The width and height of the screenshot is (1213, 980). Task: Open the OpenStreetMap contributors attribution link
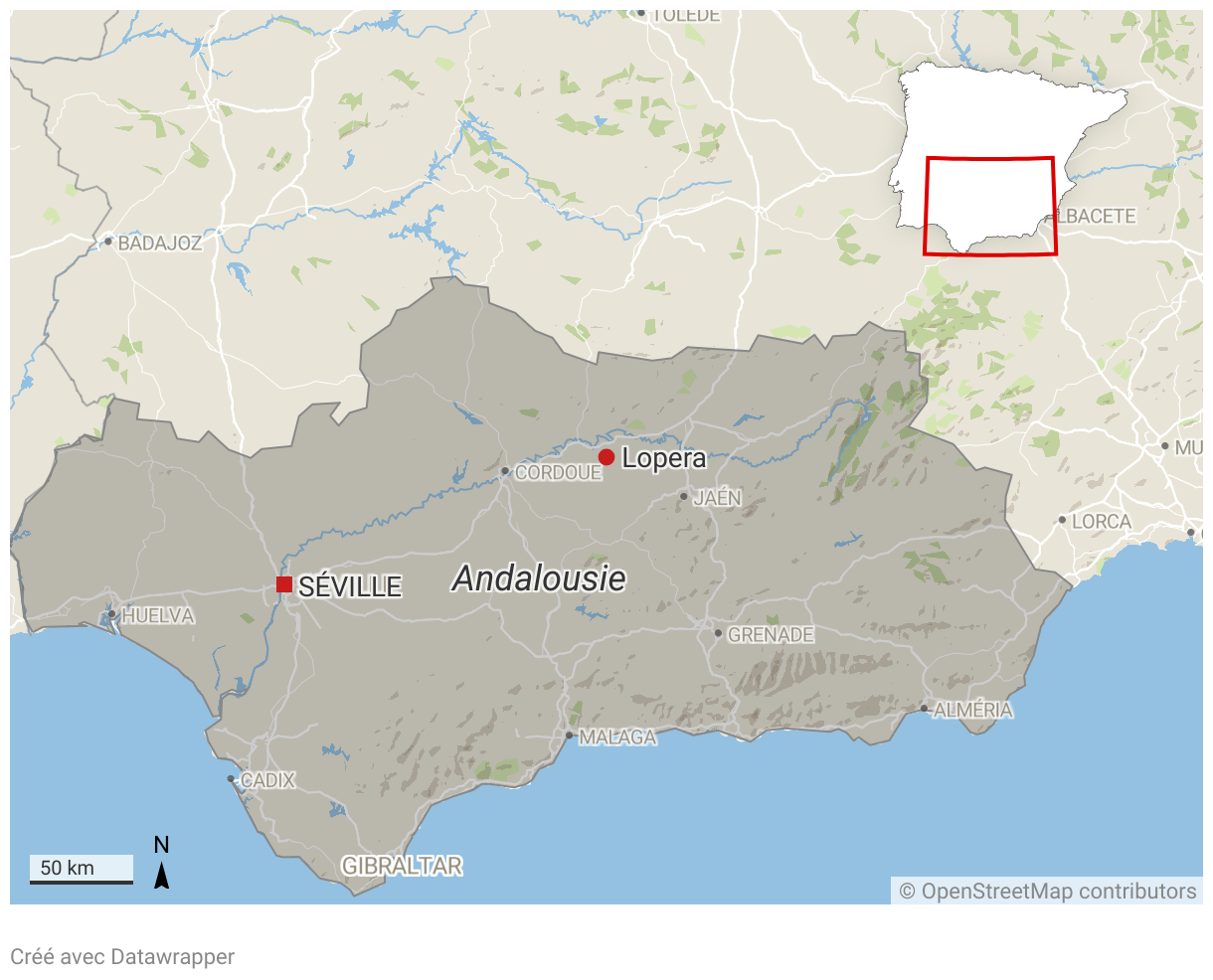tap(1047, 891)
